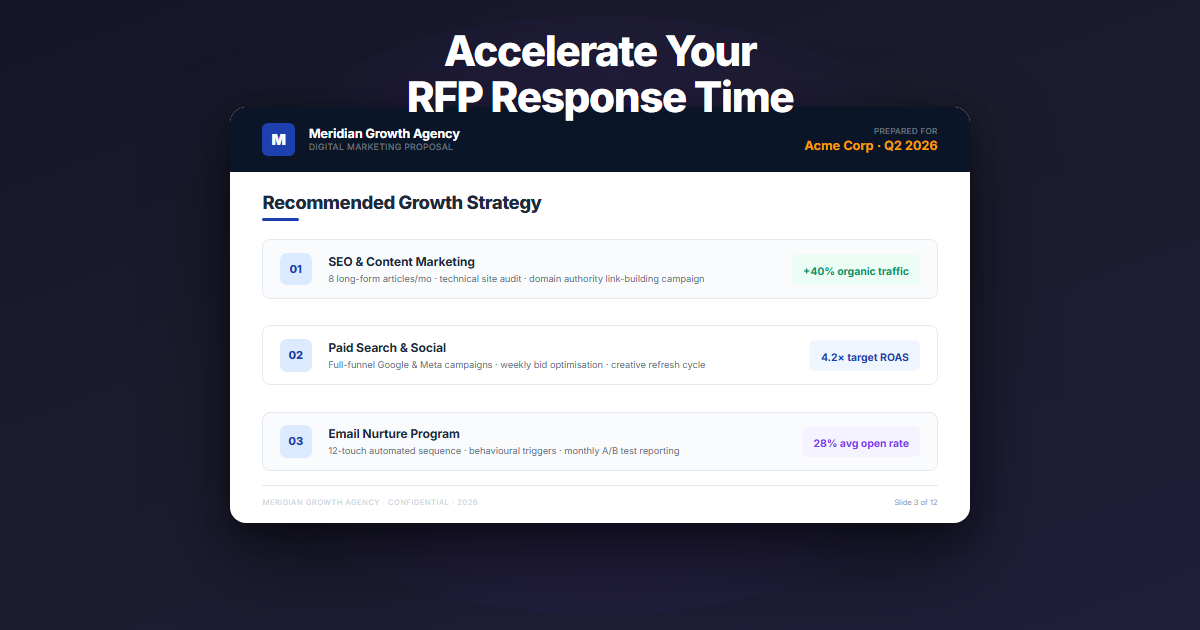Click the '4.2× target ROAS' badge
The width and height of the screenshot is (1200, 630).
click(x=865, y=356)
